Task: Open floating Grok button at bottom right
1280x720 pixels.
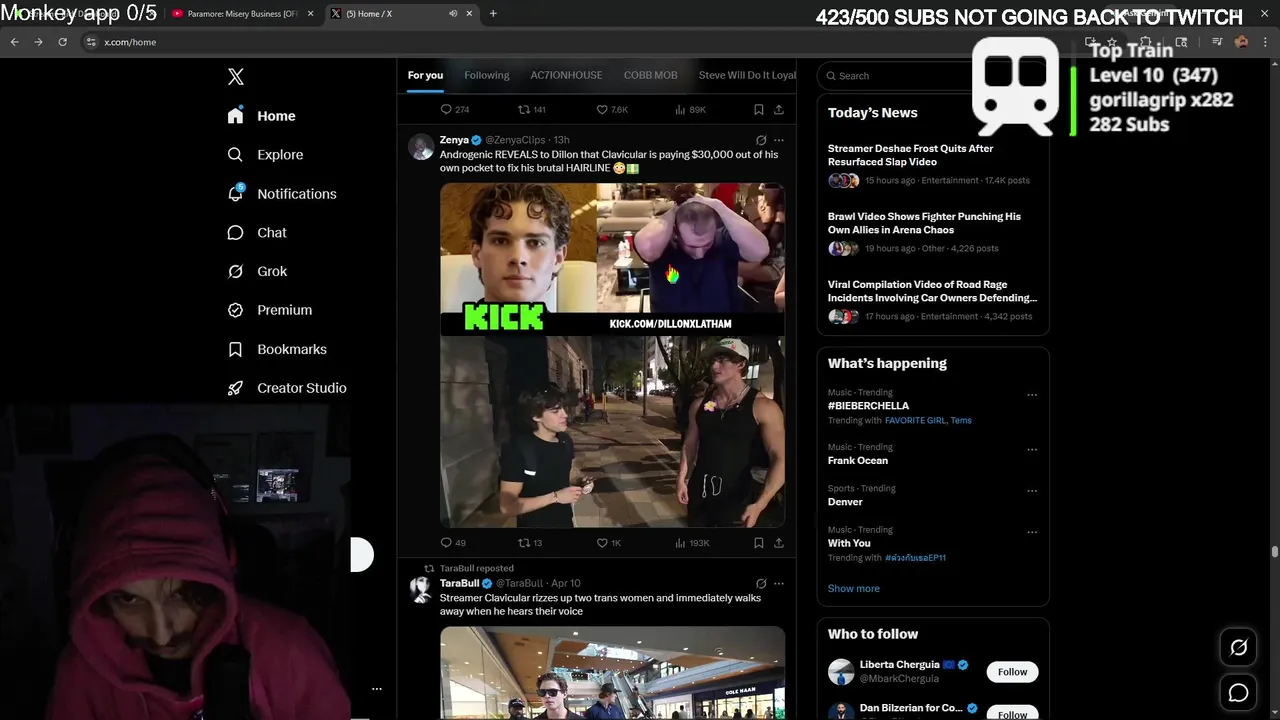Action: tap(1238, 648)
